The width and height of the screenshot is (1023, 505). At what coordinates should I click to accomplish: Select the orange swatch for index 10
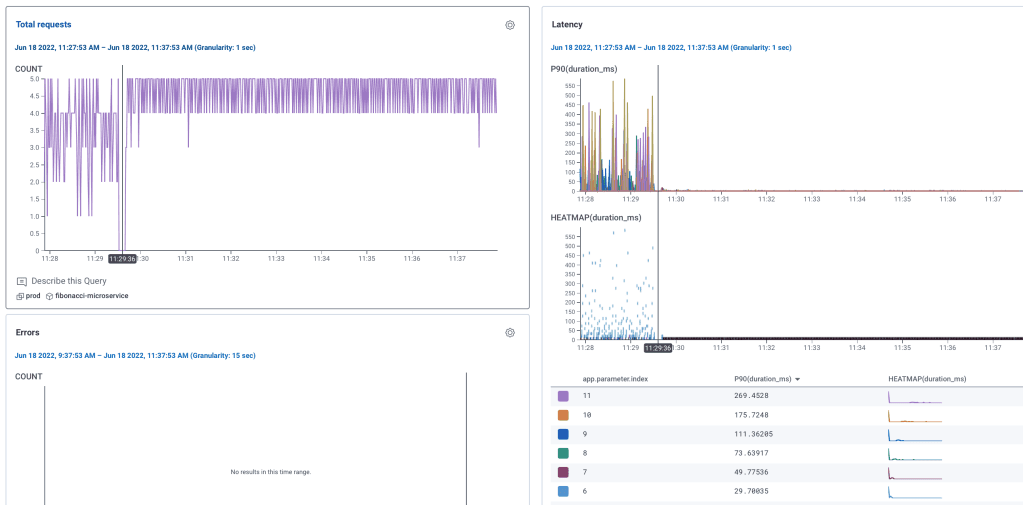click(x=563, y=414)
